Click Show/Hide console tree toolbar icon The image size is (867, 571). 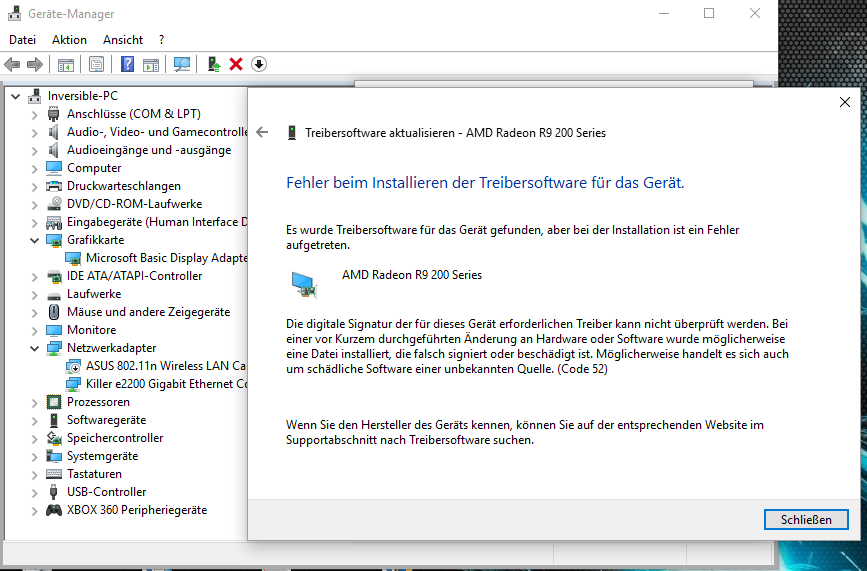[66, 65]
